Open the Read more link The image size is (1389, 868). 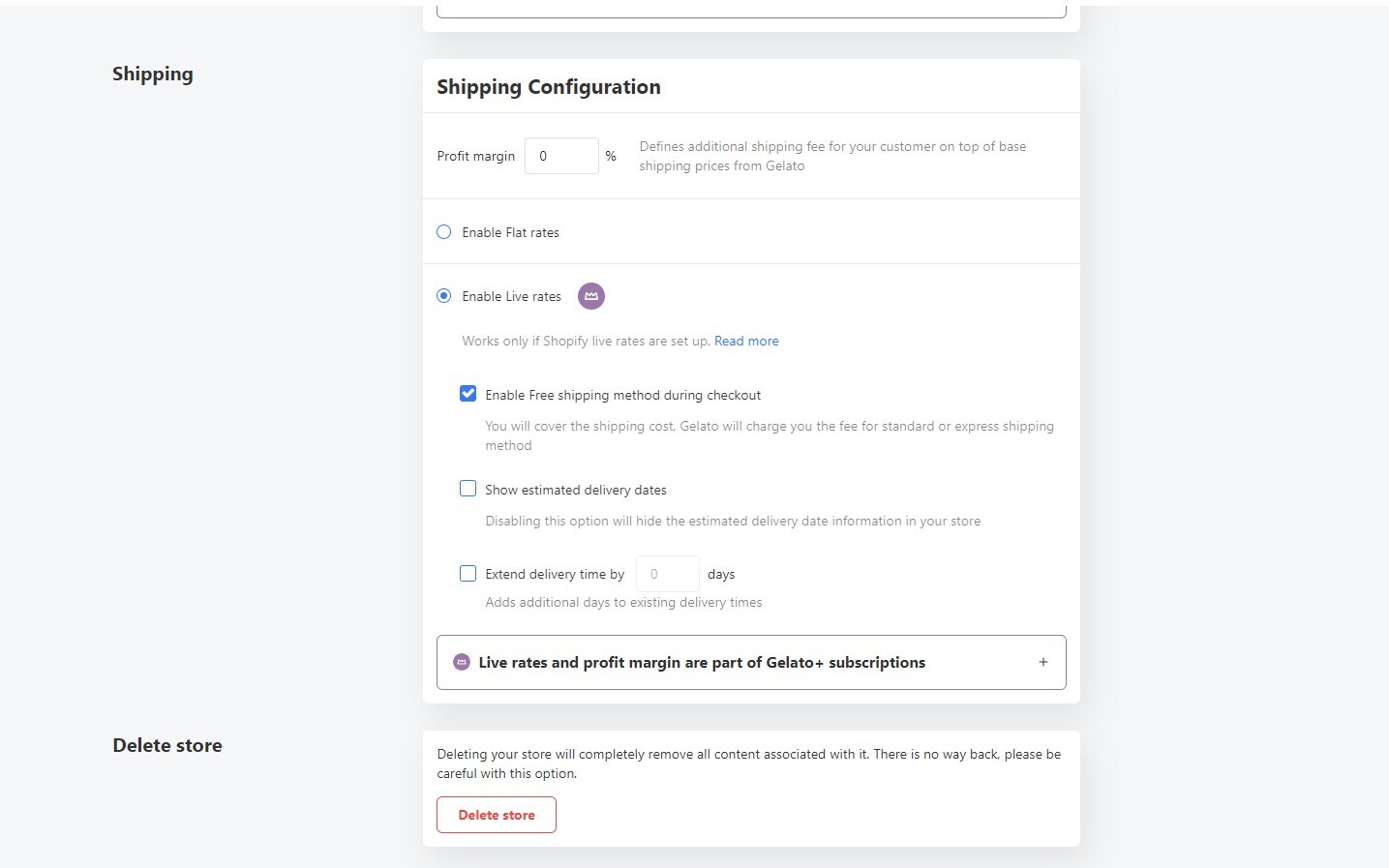[x=746, y=341]
